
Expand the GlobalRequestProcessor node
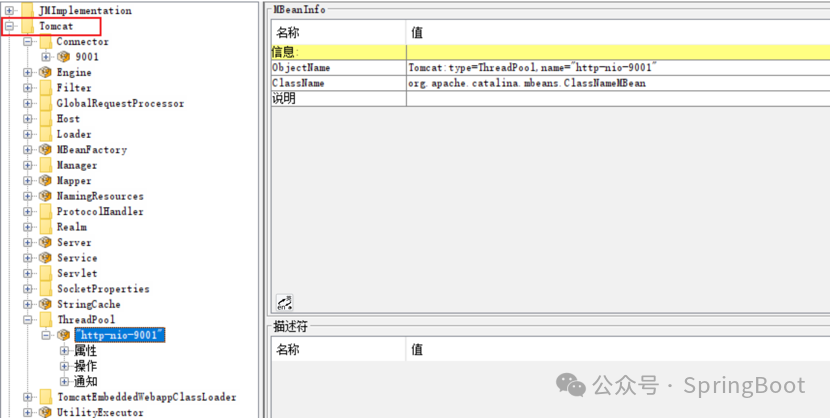point(28,103)
